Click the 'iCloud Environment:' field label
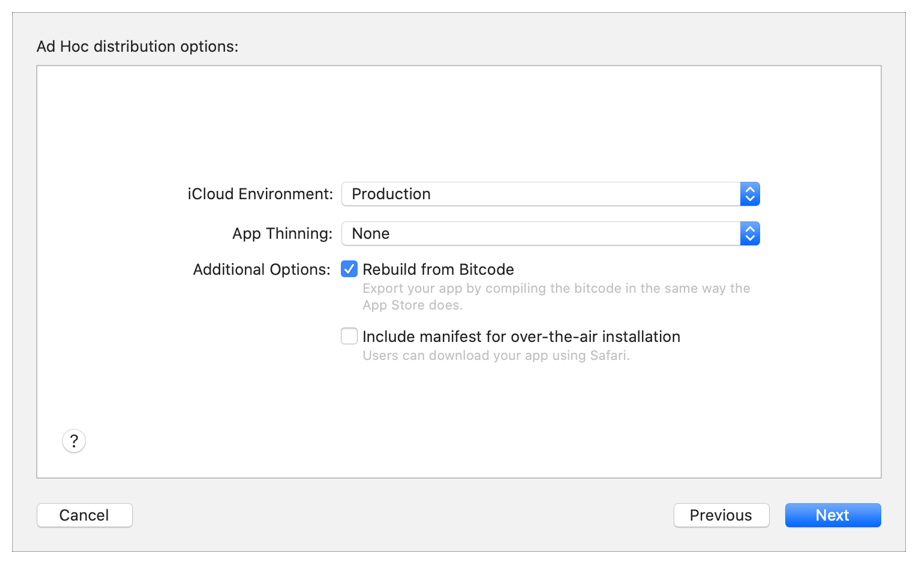Viewport: 918px width, 564px height. coord(260,194)
